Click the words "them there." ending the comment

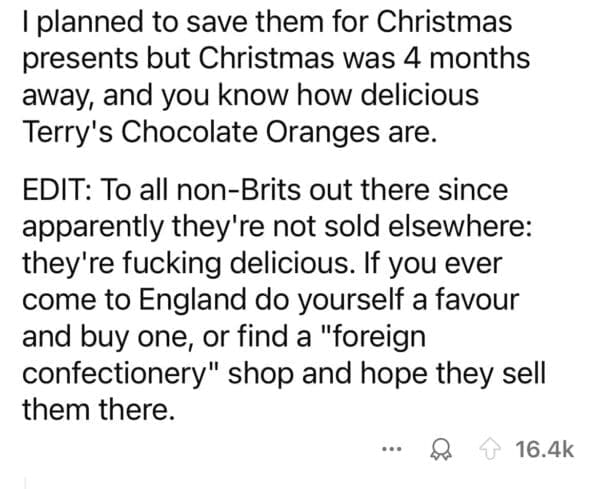click(x=97, y=410)
